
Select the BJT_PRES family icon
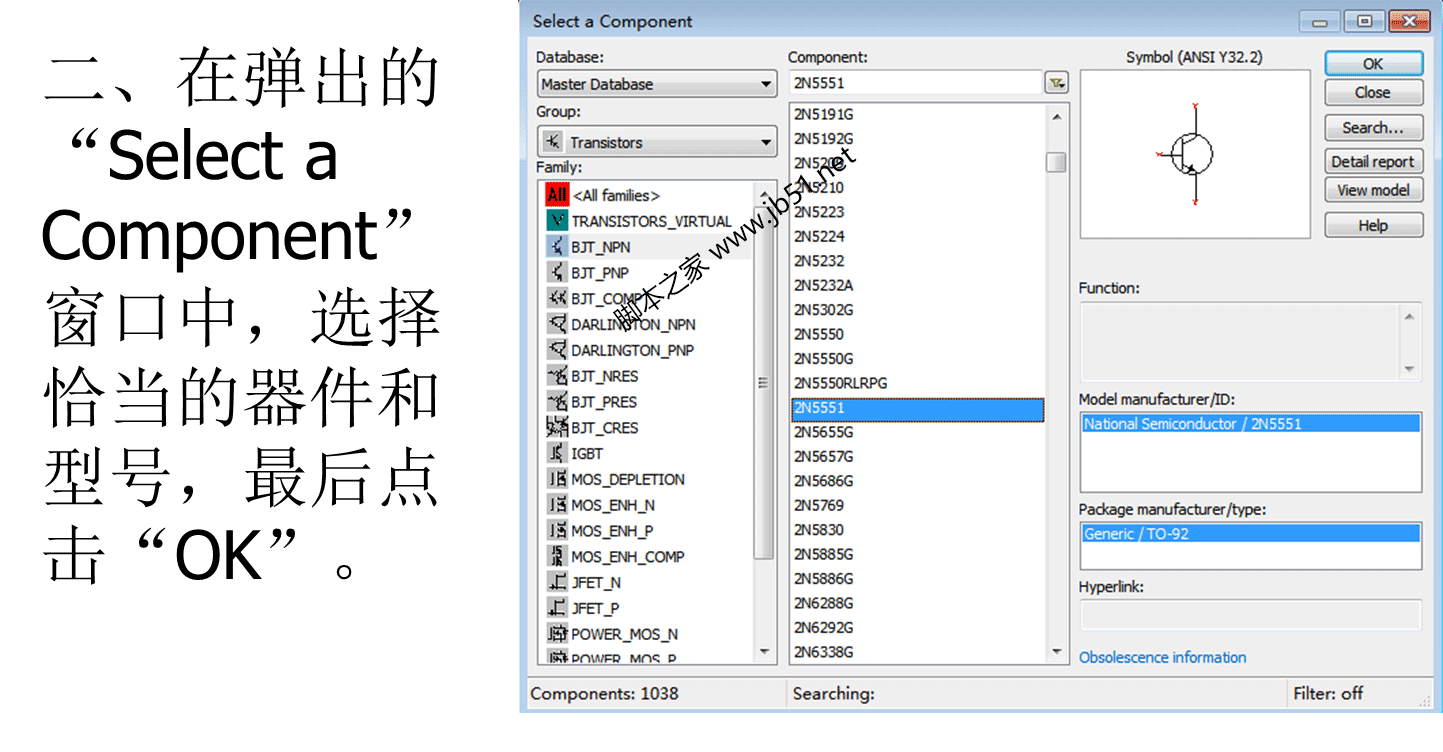[x=557, y=402]
